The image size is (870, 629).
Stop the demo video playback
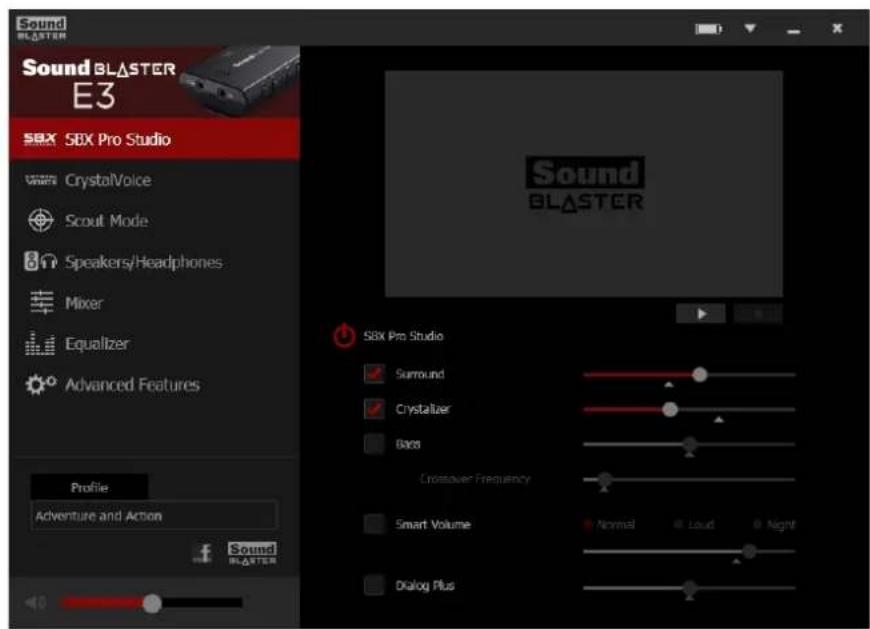pos(758,313)
